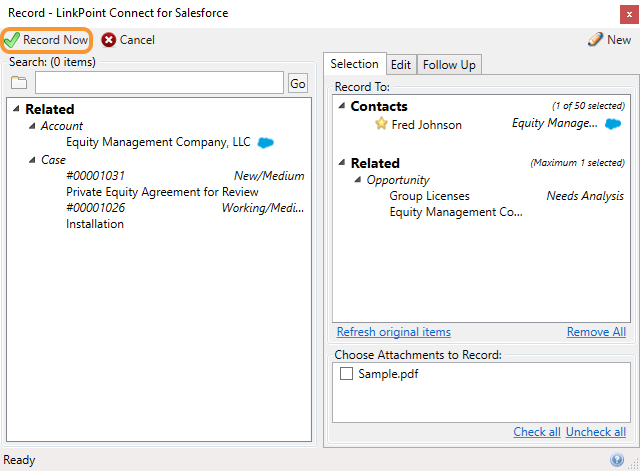The image size is (640, 471).
Task: Collapse the Contacts group
Action: point(342,106)
